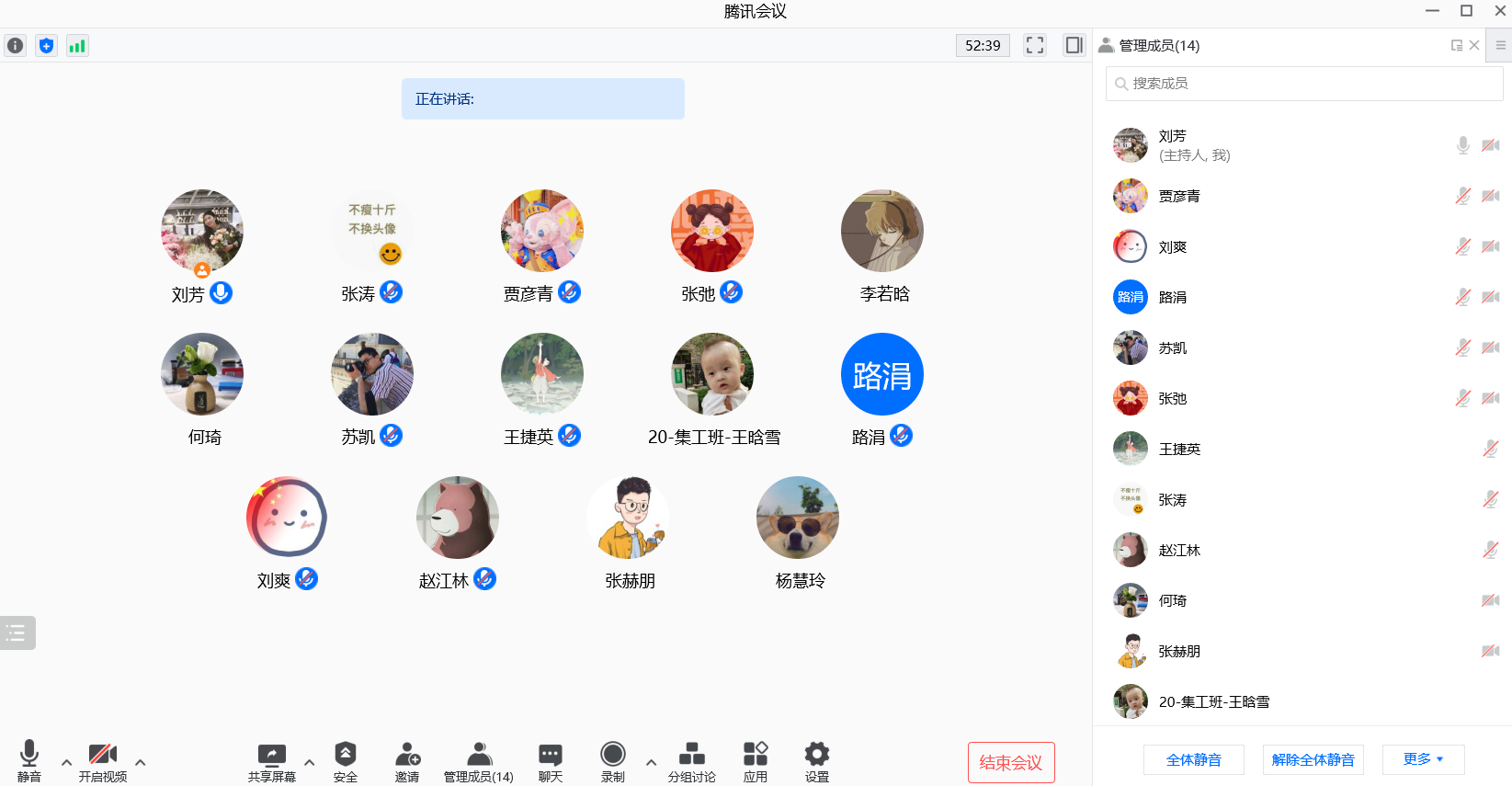Click muted mic beside 张涛 in gallery
1512x786 pixels.
coord(392,292)
